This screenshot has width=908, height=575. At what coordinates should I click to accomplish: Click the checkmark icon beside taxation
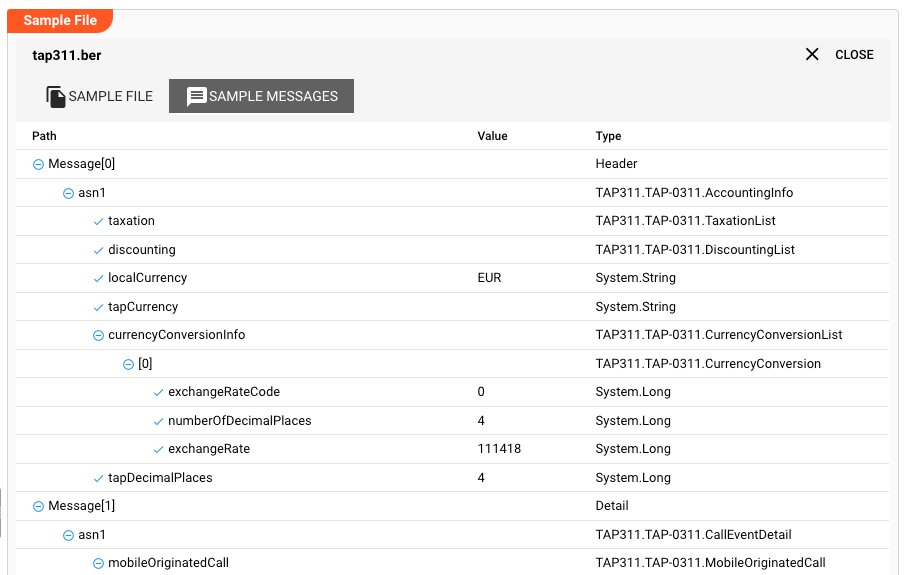[98, 221]
